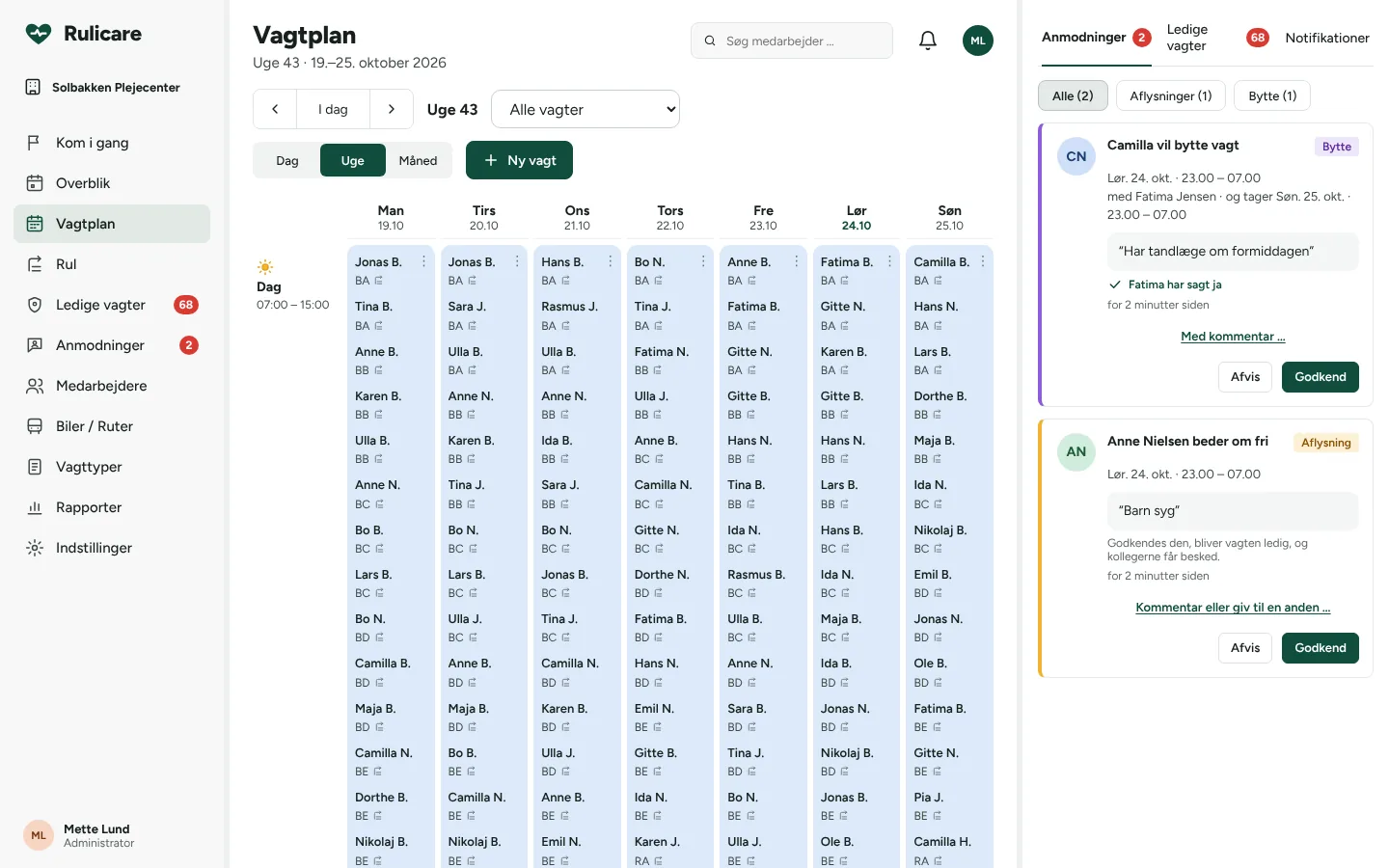Reject Anne Nielsen's time-off request

point(1245,648)
